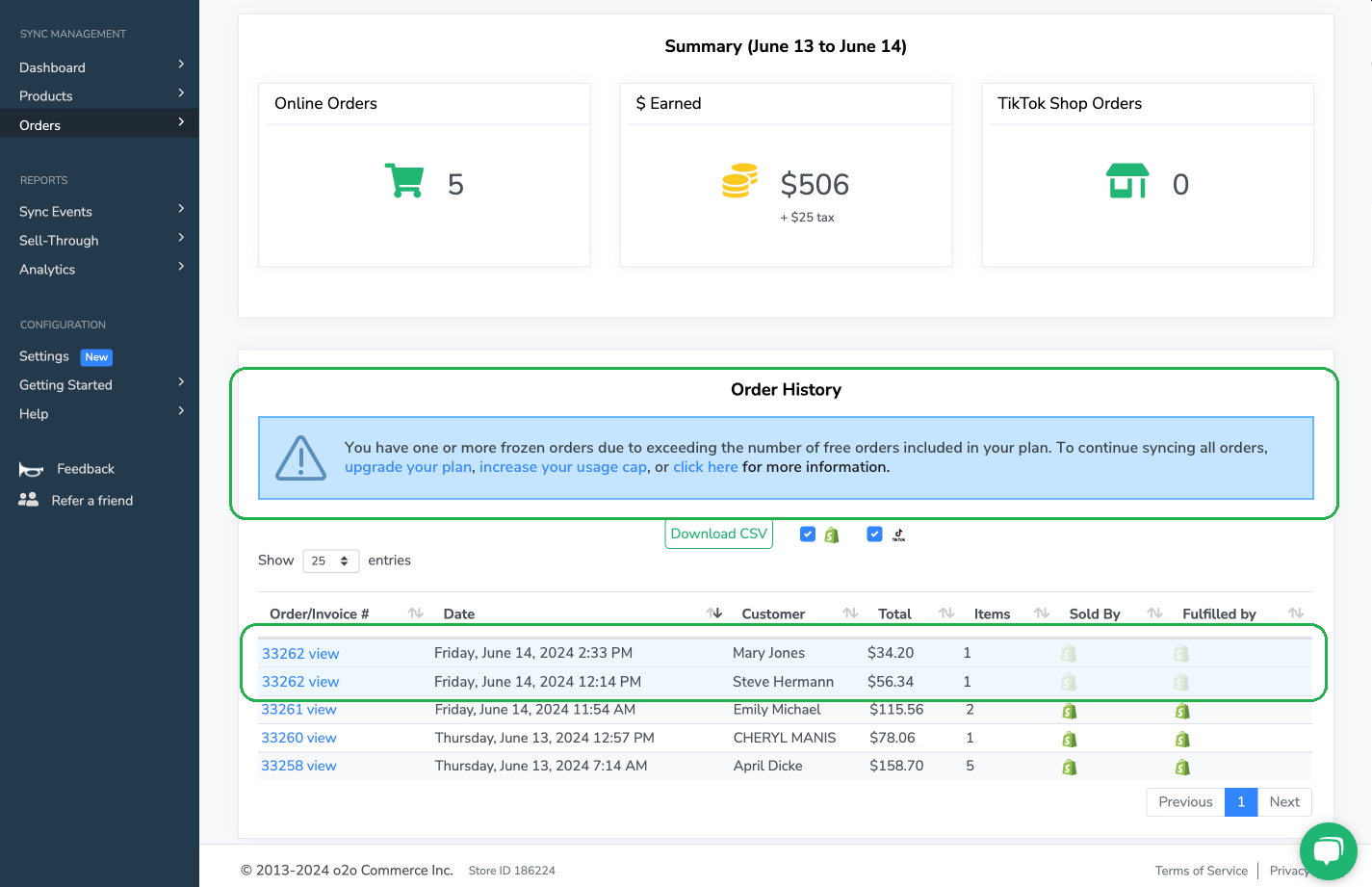Click the TikTok icon beside the second checkbox

pyautogui.click(x=898, y=535)
